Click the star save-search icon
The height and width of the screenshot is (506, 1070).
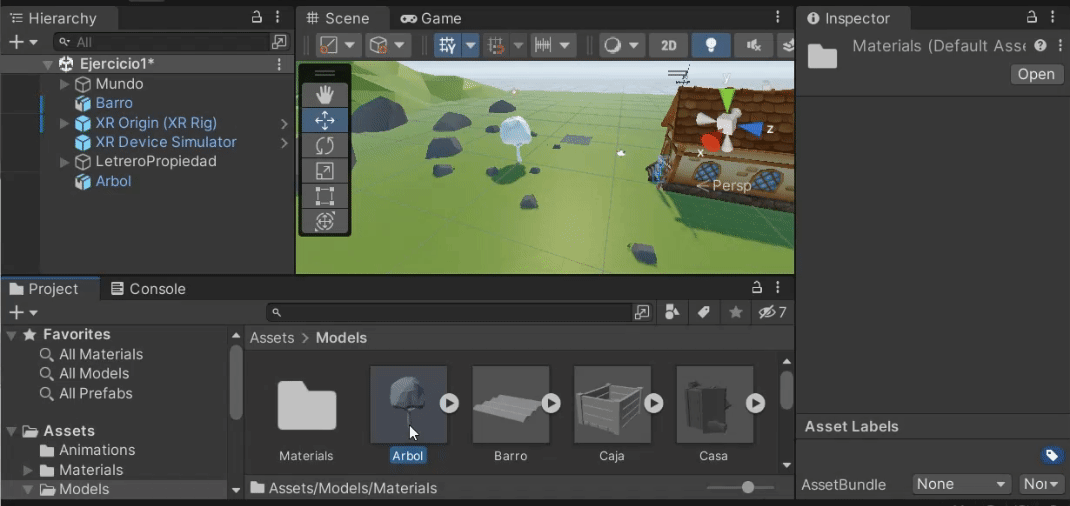point(736,312)
